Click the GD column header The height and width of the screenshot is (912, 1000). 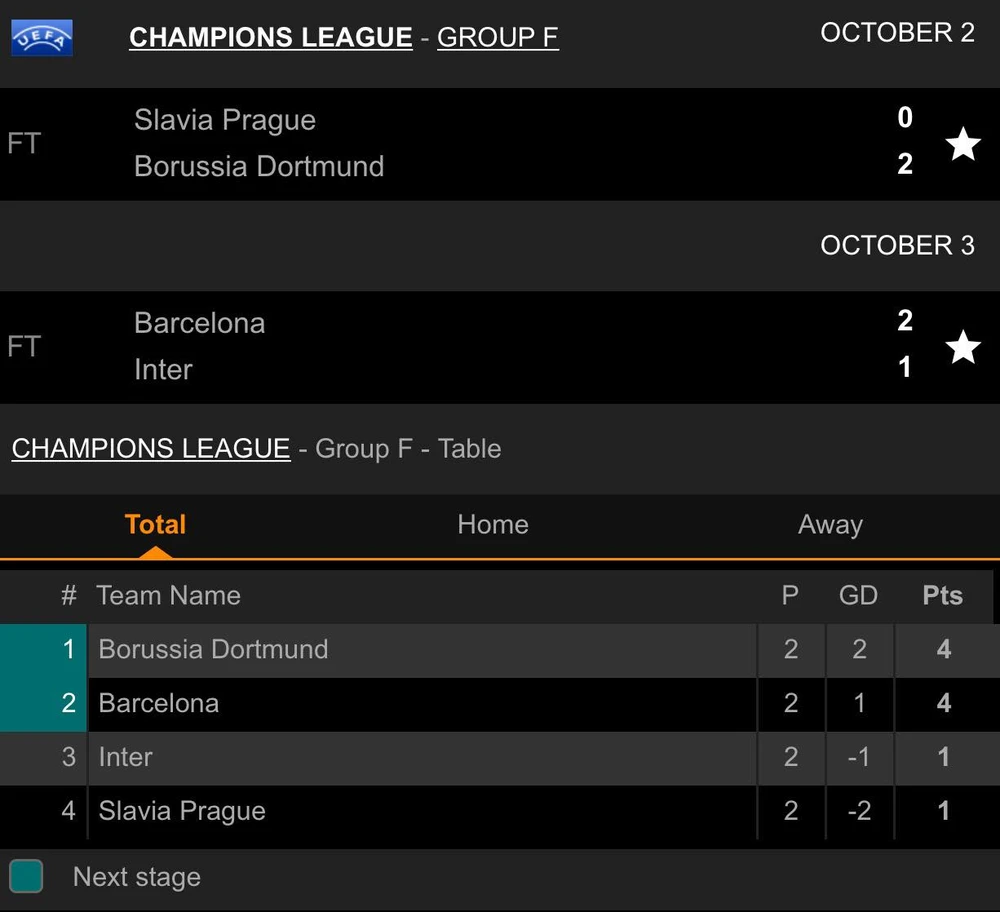[x=858, y=596]
